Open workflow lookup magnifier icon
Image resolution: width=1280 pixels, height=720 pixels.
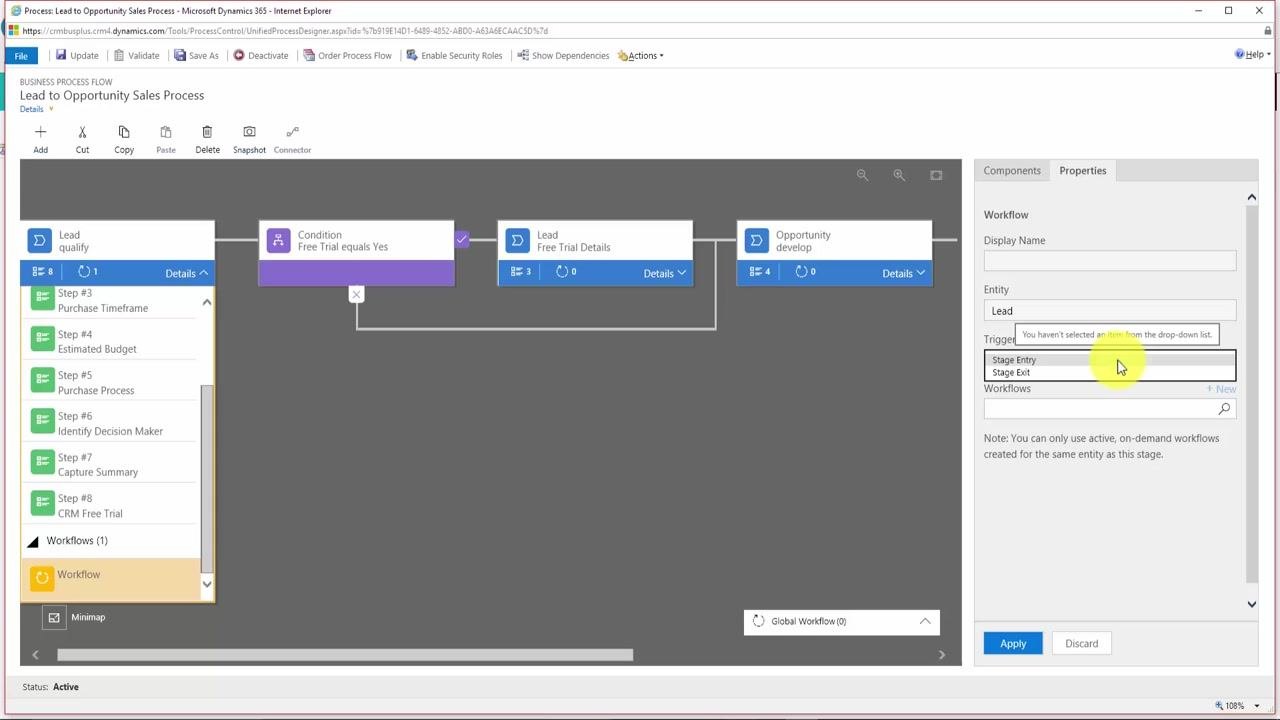pos(1224,409)
